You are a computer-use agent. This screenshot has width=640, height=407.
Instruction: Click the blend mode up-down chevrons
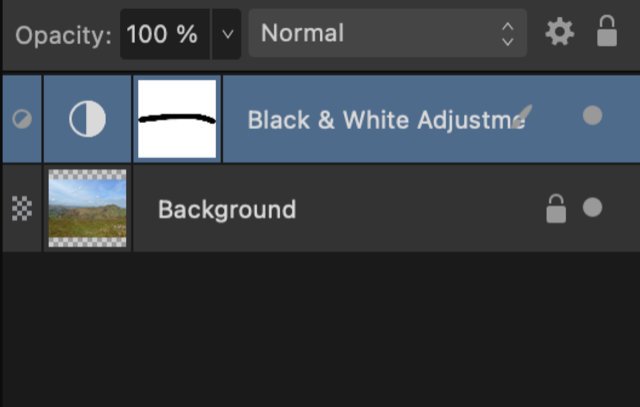coord(508,34)
